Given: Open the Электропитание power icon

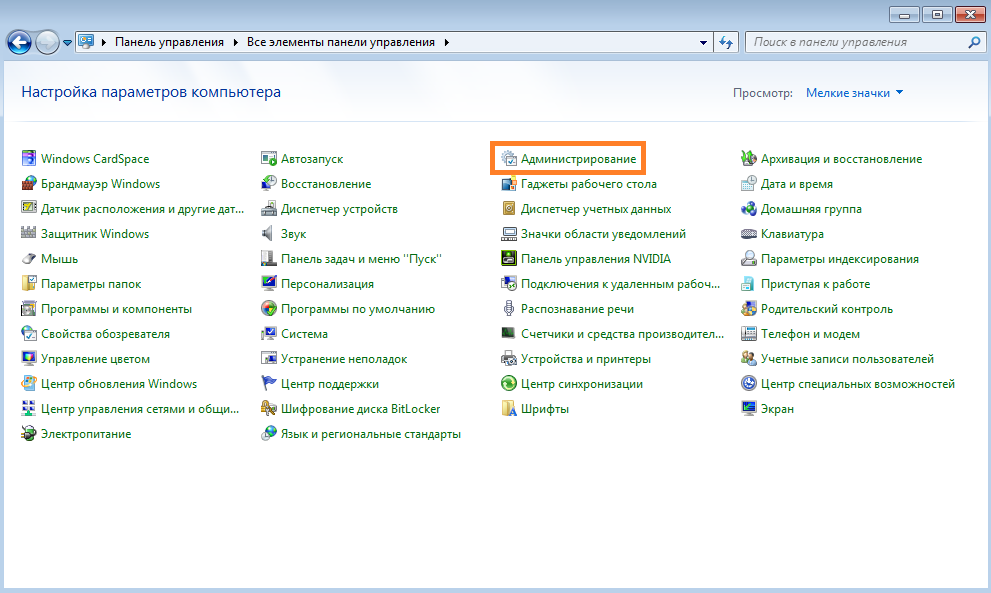Looking at the screenshot, I should (x=28, y=434).
